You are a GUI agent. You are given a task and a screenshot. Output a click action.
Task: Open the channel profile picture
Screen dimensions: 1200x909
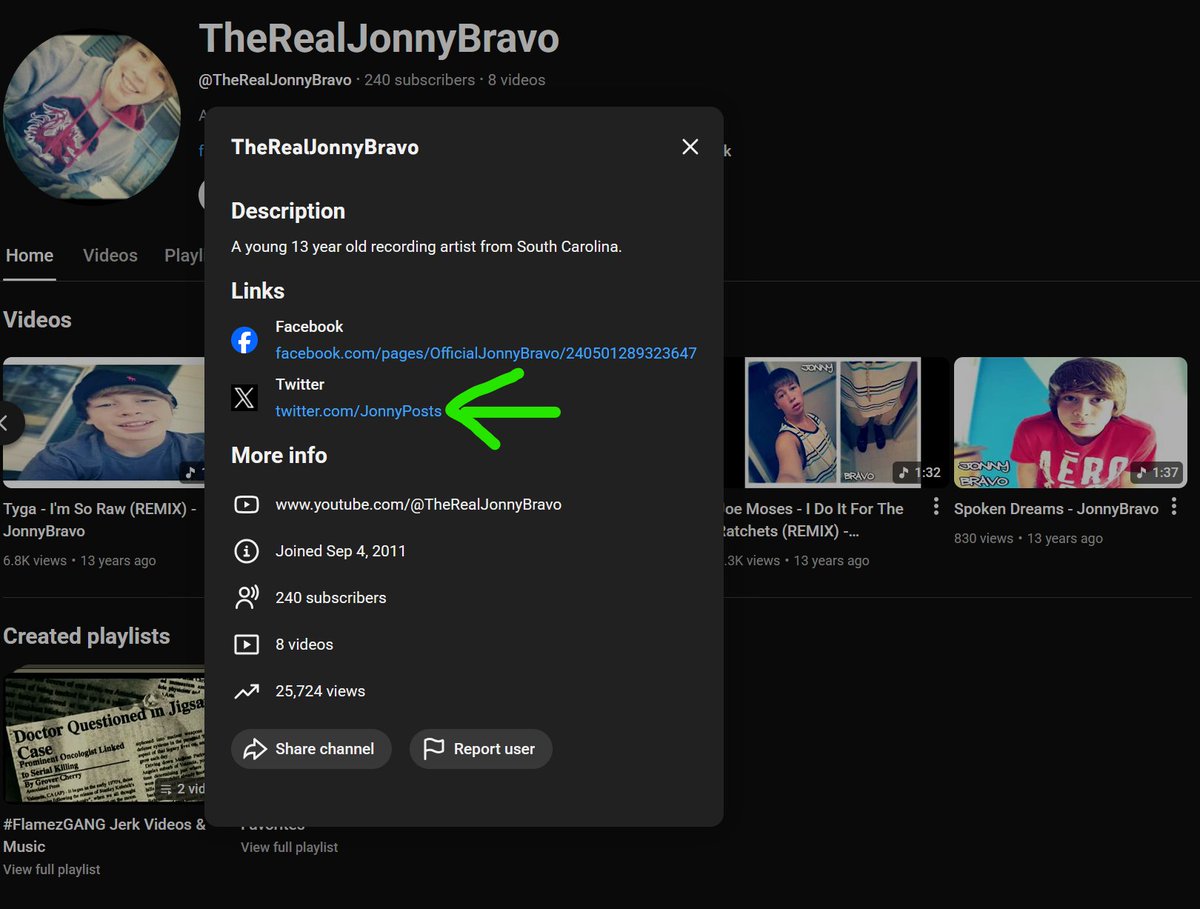pos(91,117)
